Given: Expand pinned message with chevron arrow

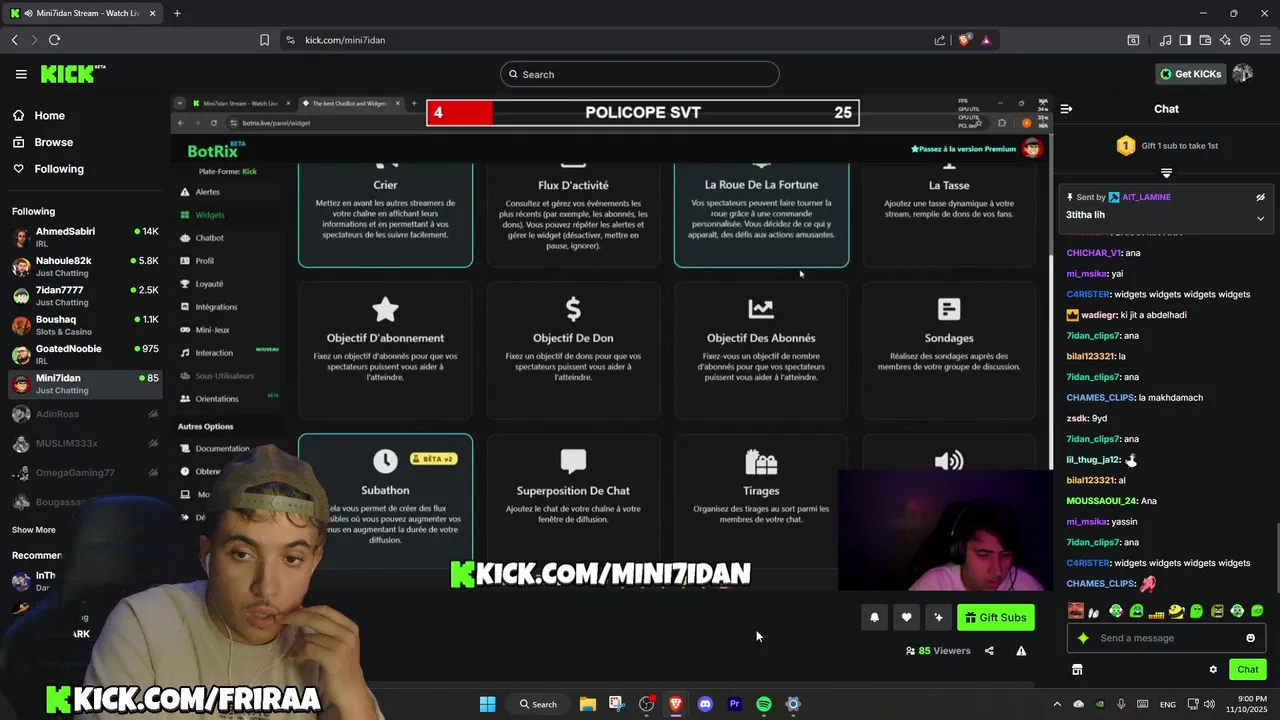Looking at the screenshot, I should [x=1260, y=218].
